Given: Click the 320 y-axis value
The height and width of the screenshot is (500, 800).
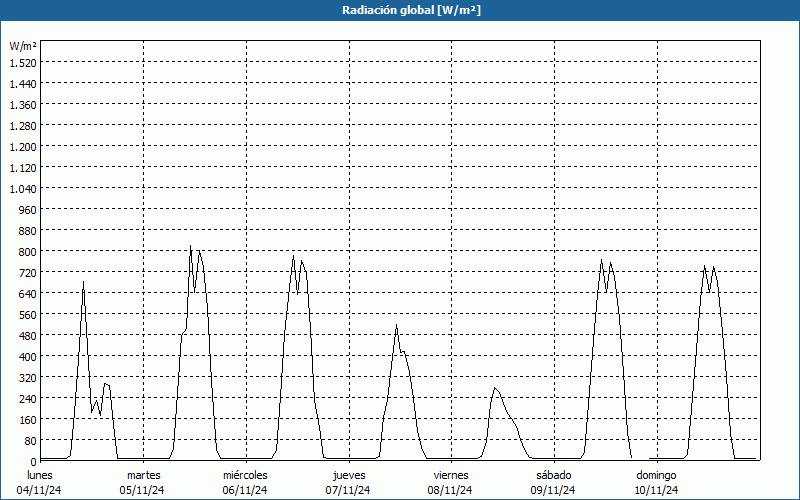Looking at the screenshot, I should coord(28,378).
